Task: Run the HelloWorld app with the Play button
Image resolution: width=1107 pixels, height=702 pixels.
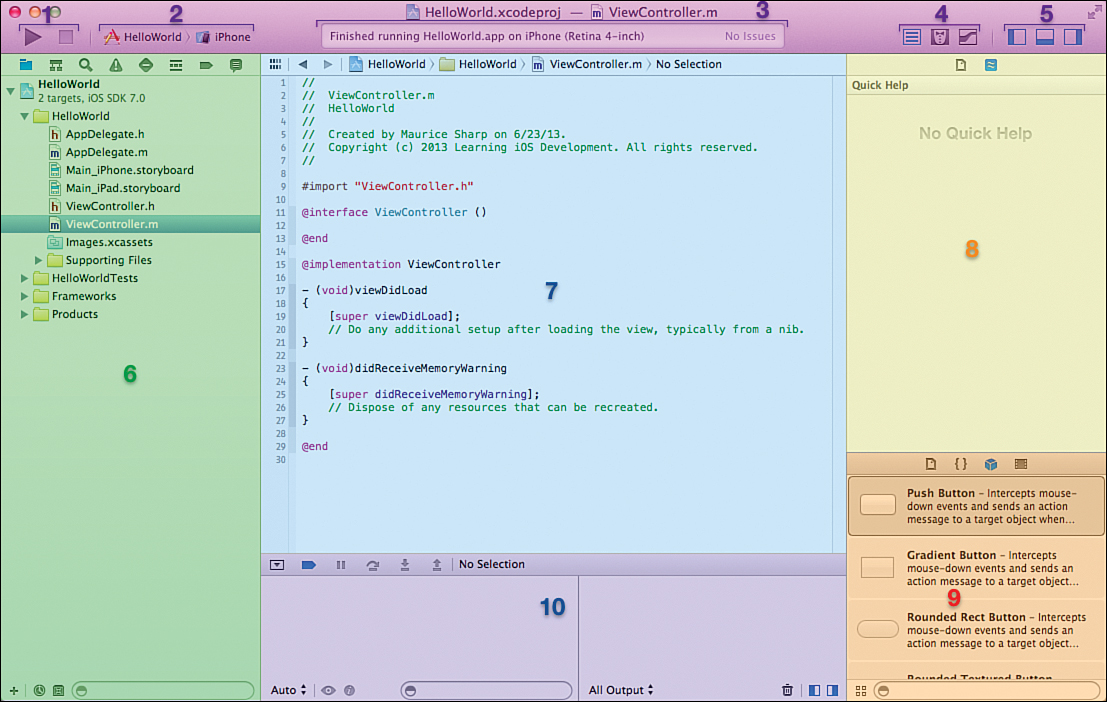Action: (x=32, y=37)
